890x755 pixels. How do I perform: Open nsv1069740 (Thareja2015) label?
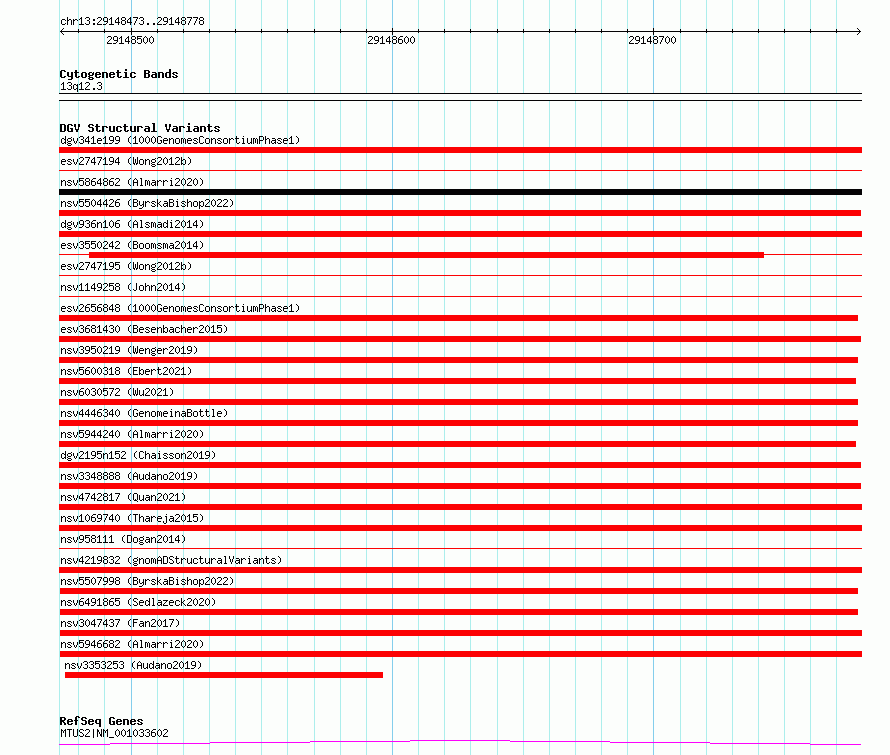pyautogui.click(x=132, y=518)
